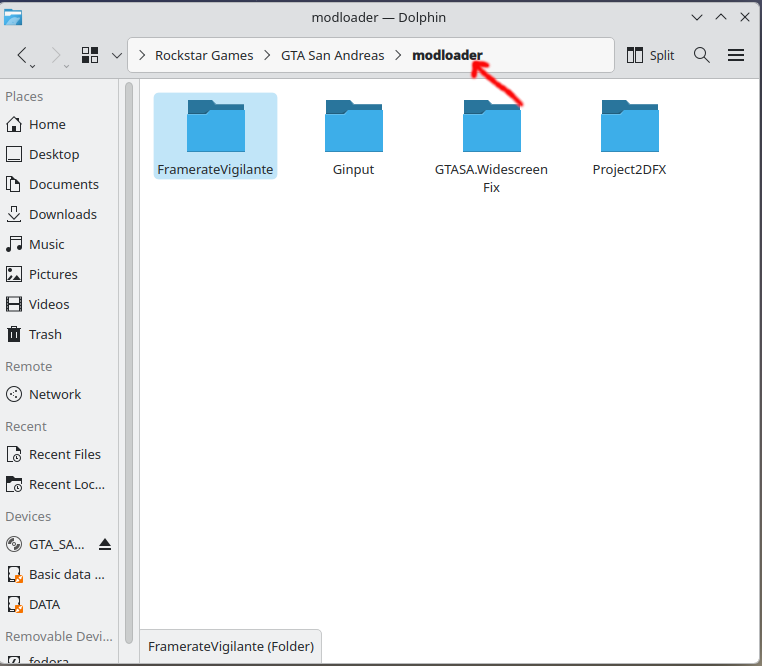Click the forward navigation arrow
Image resolution: width=762 pixels, height=666 pixels.
pyautogui.click(x=56, y=55)
